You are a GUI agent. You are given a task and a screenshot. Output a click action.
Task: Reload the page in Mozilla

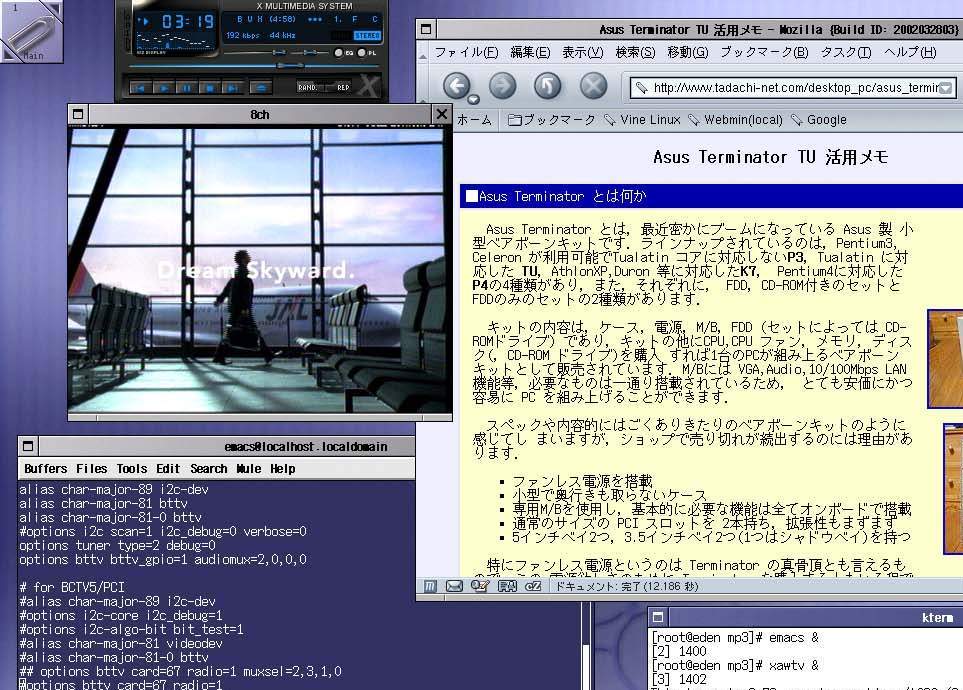tap(548, 85)
